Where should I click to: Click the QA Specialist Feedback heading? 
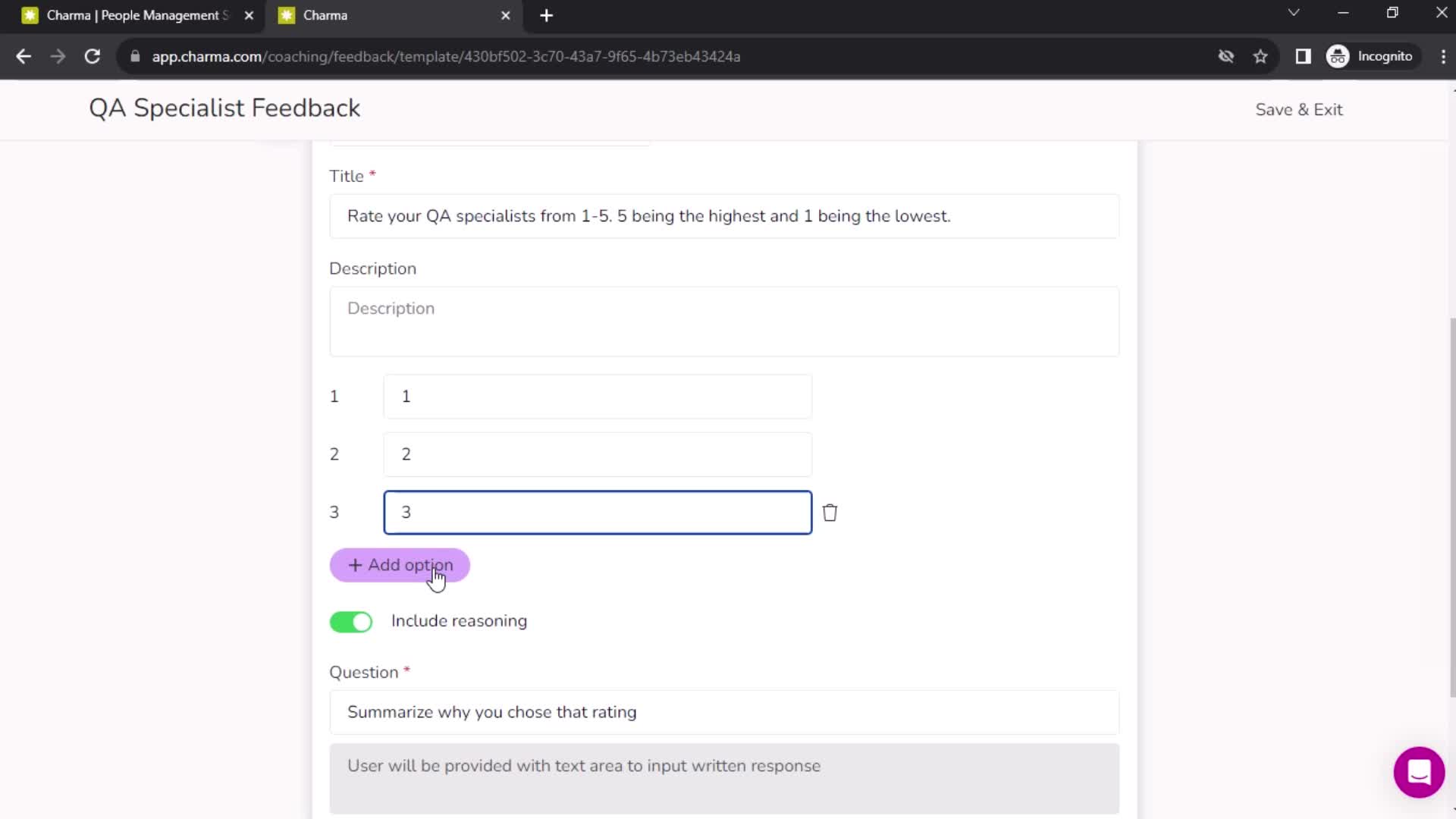(224, 108)
